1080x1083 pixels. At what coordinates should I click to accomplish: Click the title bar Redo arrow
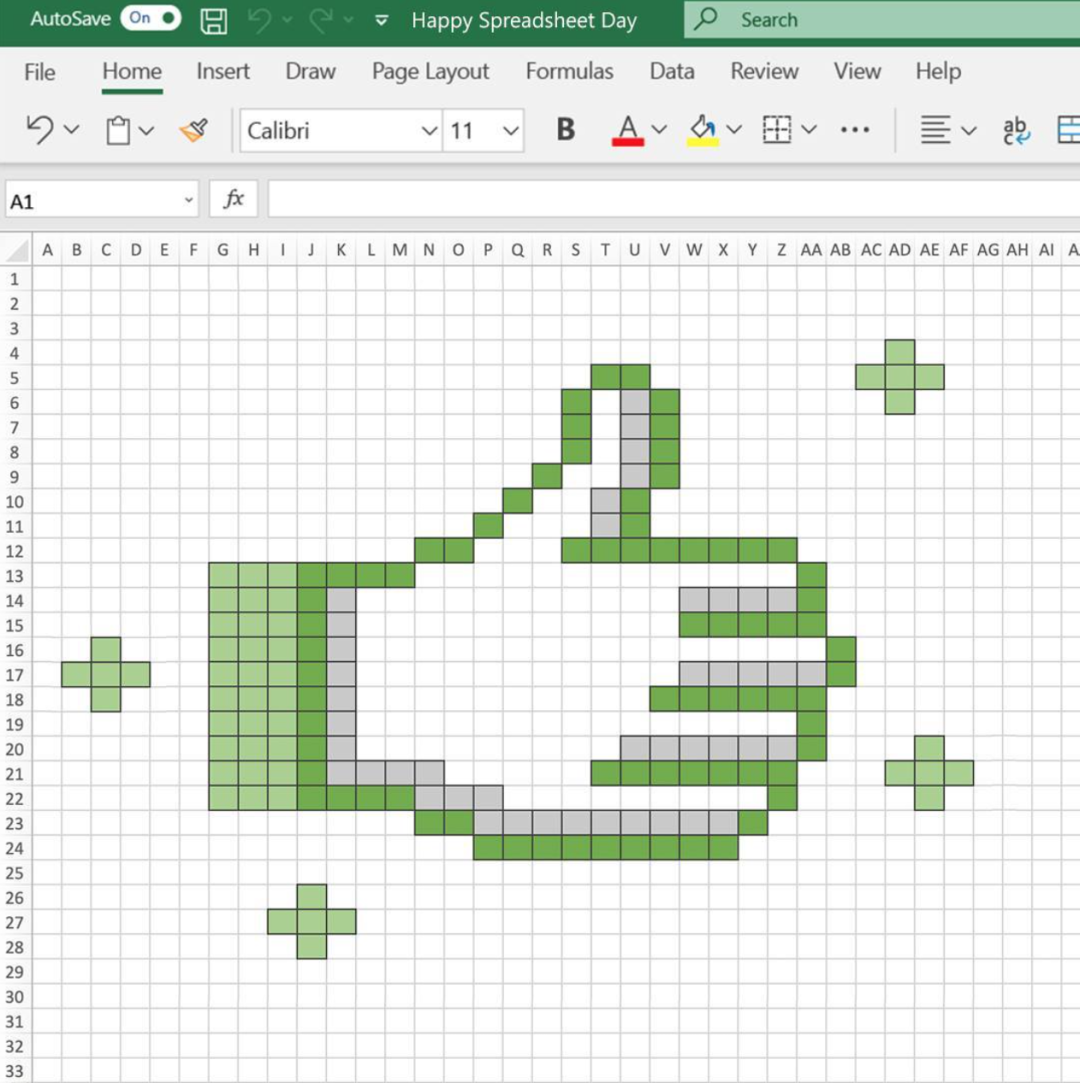pos(320,20)
